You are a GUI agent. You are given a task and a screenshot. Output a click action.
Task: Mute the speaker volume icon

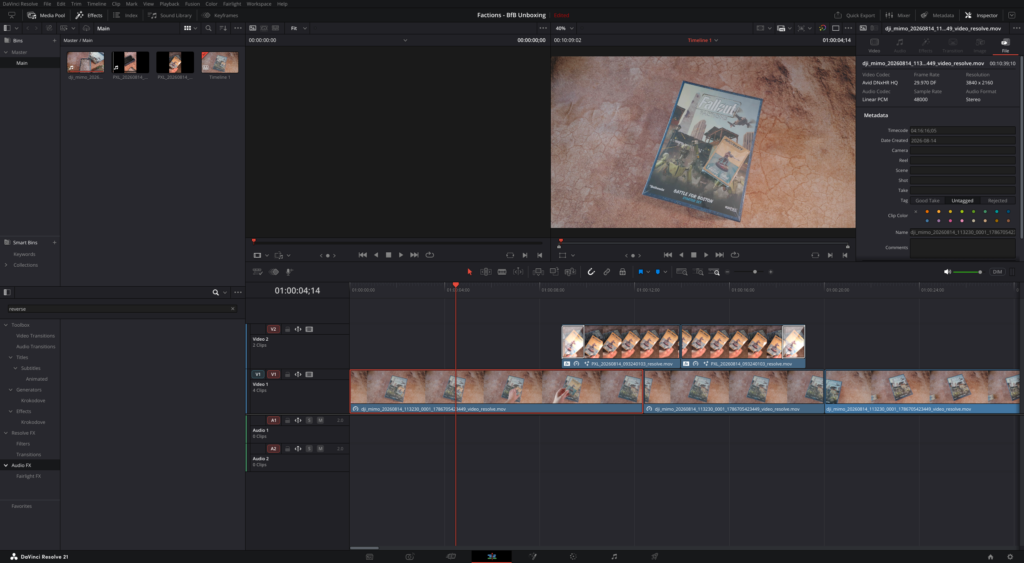point(947,272)
